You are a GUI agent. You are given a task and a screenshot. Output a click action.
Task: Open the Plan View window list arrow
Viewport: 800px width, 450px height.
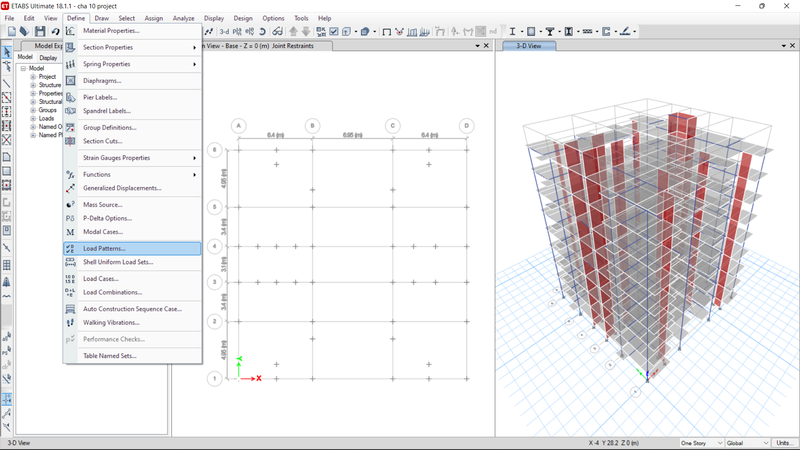(x=478, y=46)
